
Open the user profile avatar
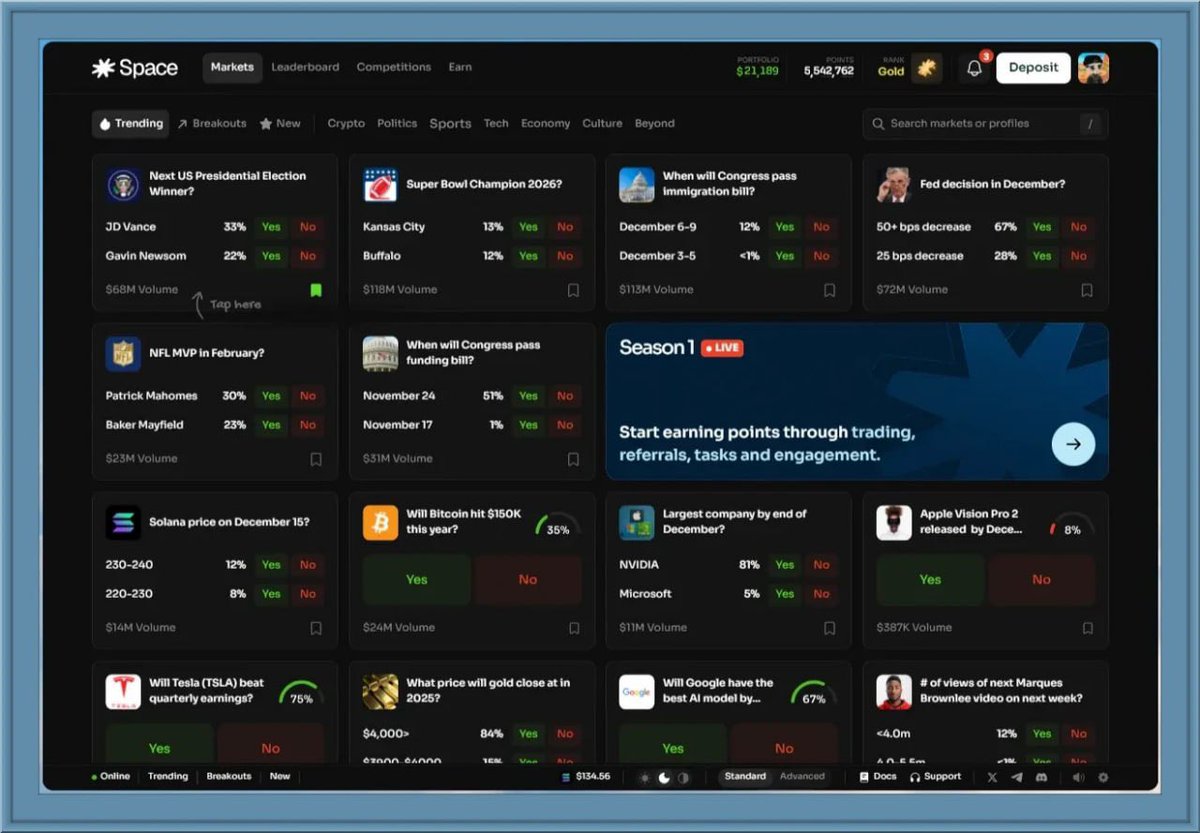[1093, 68]
